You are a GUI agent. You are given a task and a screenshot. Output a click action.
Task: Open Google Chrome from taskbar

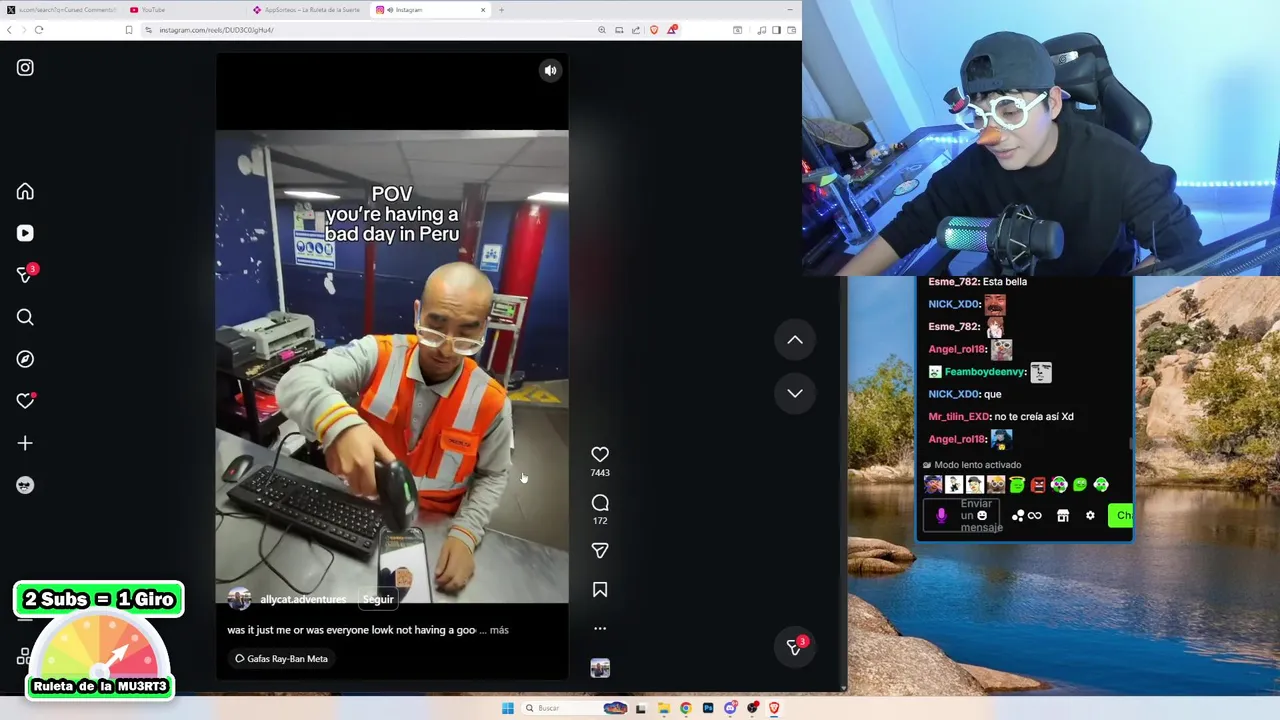685,708
